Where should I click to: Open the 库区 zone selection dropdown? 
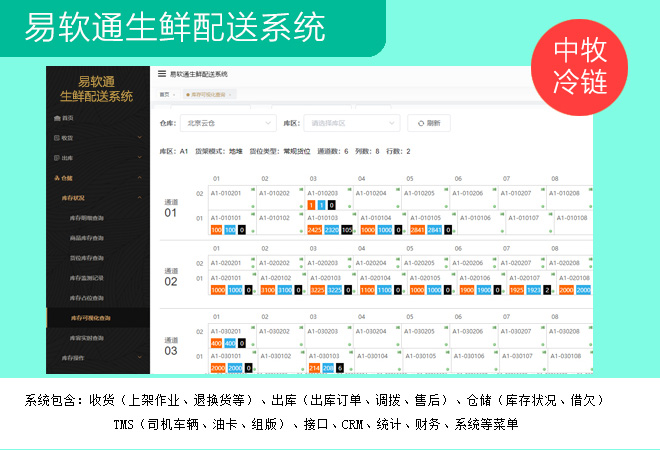(x=352, y=123)
